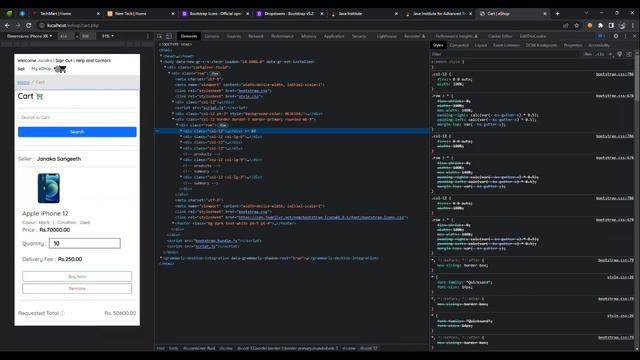Click the address bar showing localhost

pyautogui.click(x=301, y=25)
